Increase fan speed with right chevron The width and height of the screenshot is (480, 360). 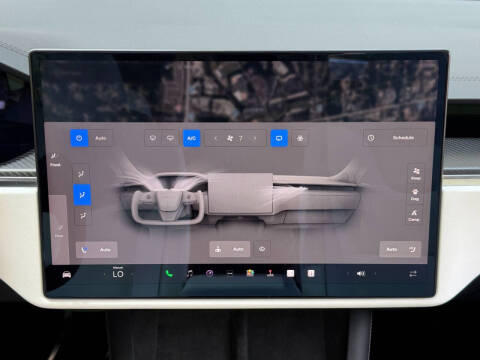click(255, 138)
